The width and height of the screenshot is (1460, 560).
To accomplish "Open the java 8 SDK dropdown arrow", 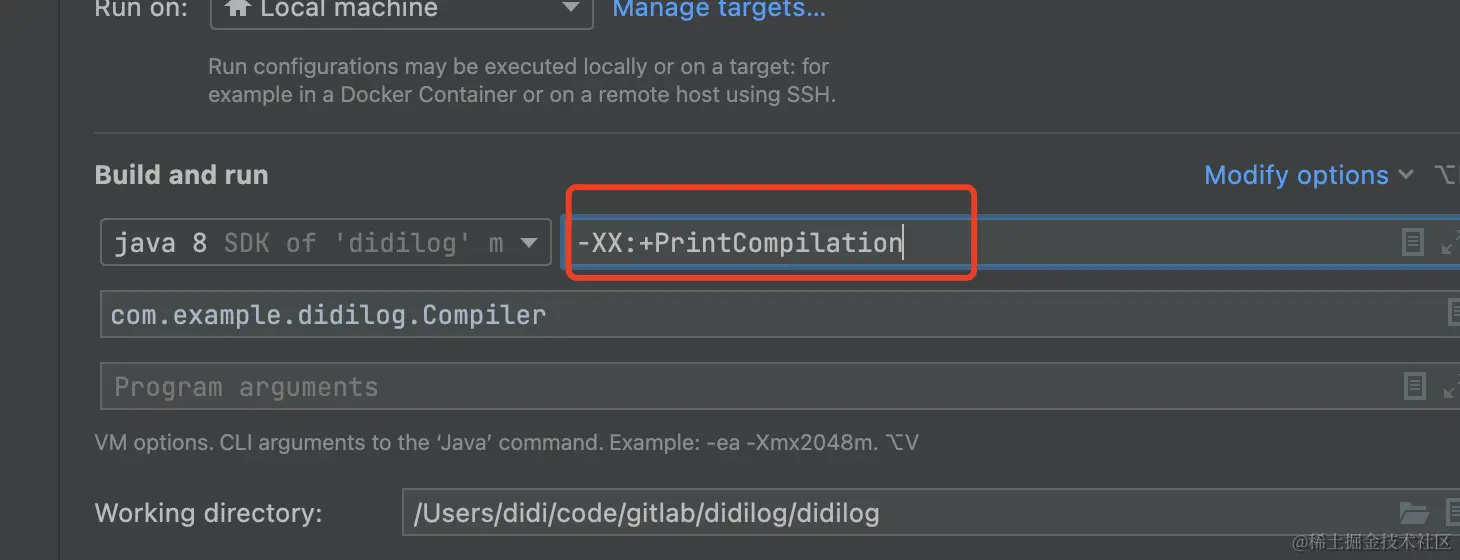I will [530, 243].
